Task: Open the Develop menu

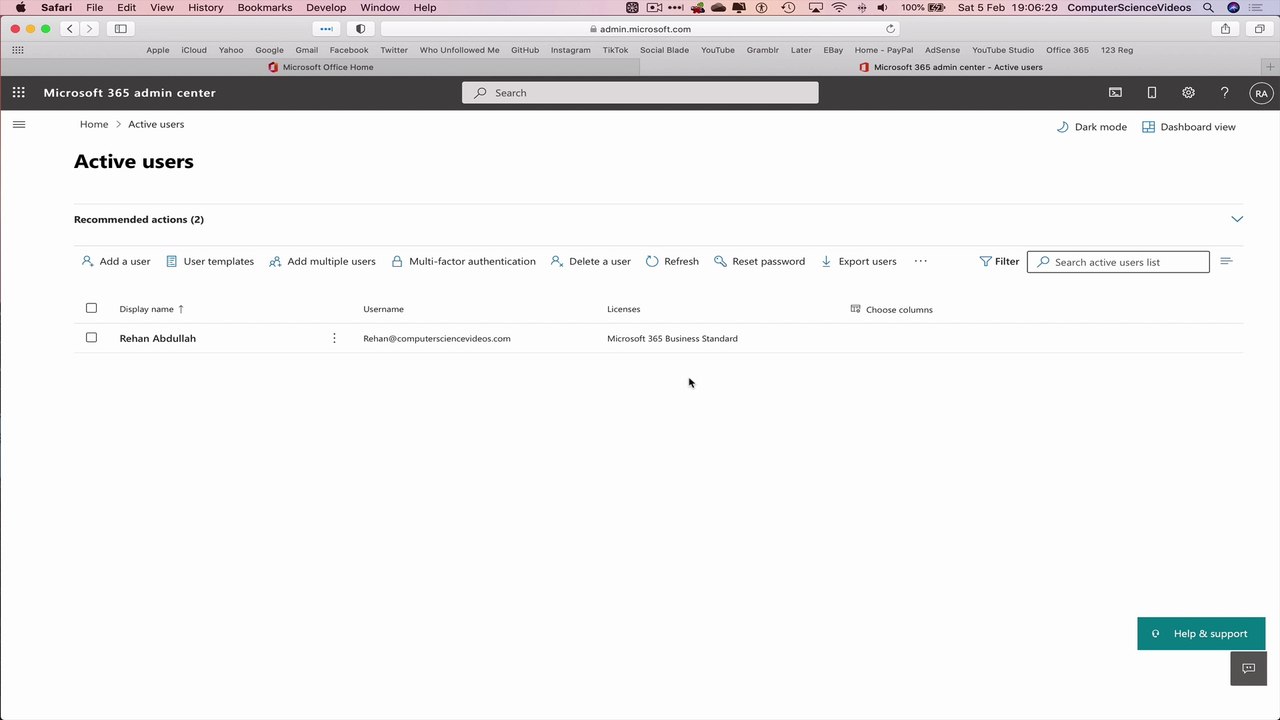Action: point(326,8)
